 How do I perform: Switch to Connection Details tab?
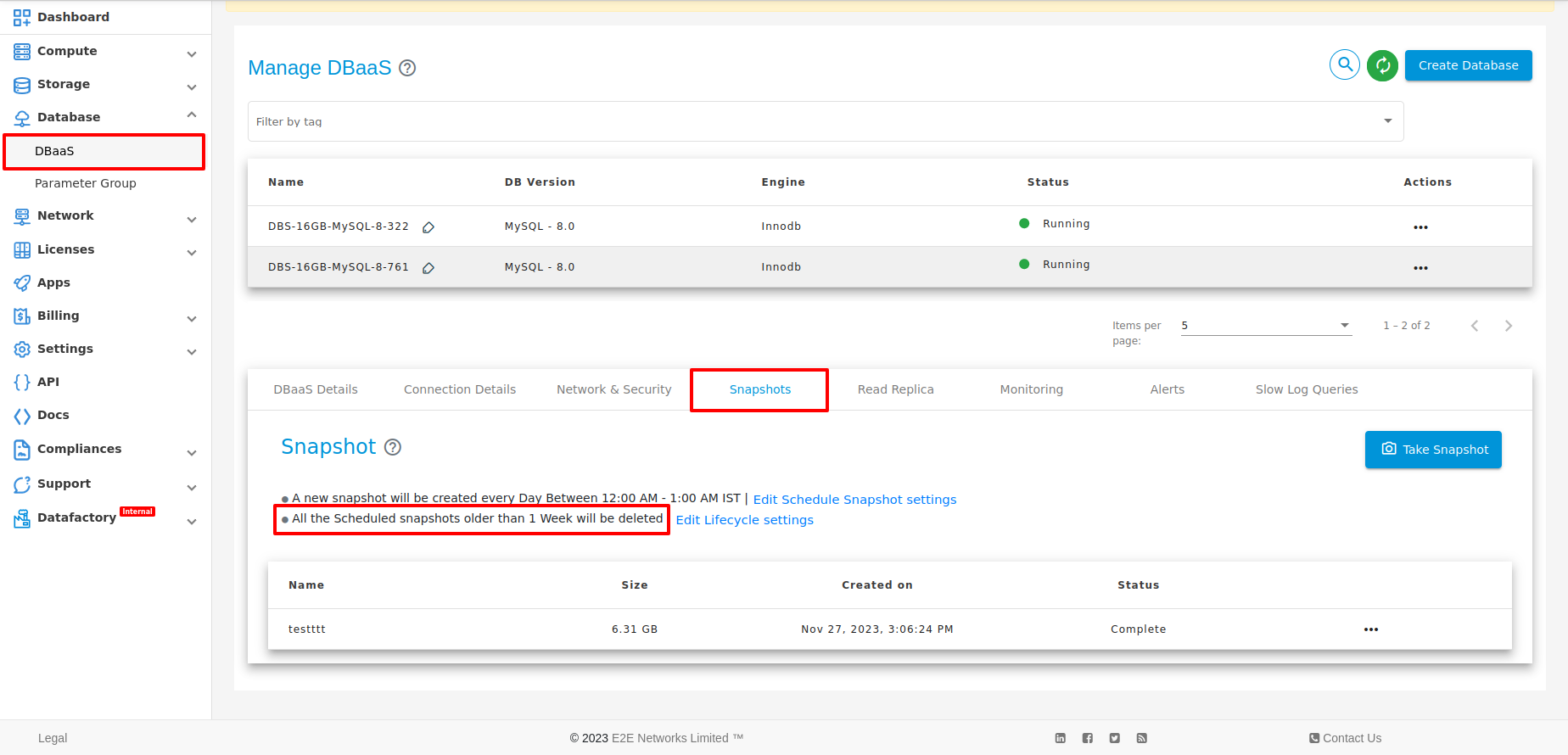[460, 389]
